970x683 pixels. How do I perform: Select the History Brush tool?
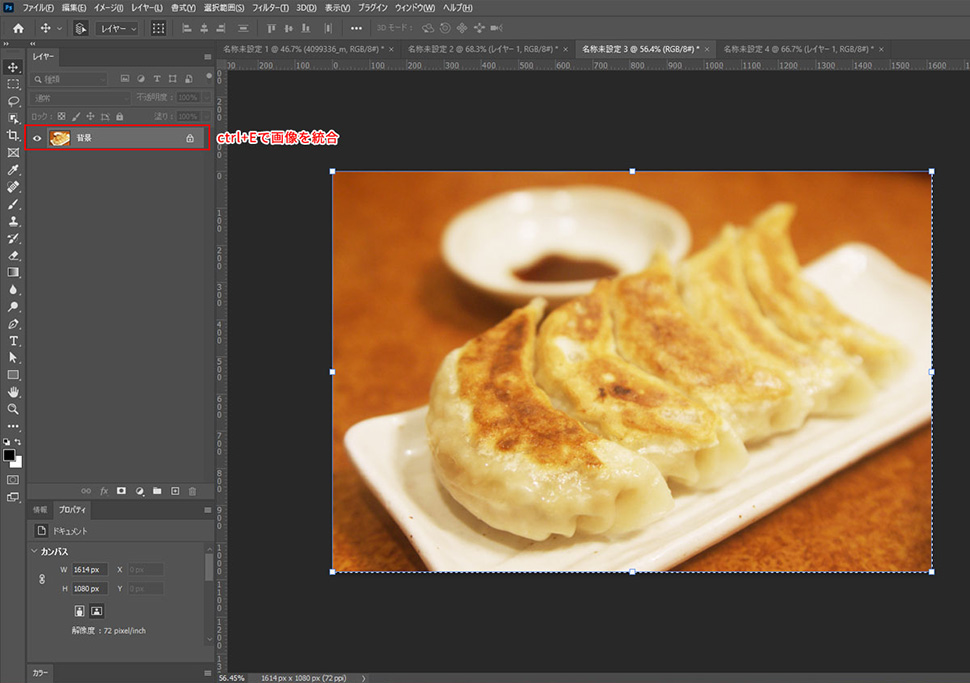tap(13, 238)
